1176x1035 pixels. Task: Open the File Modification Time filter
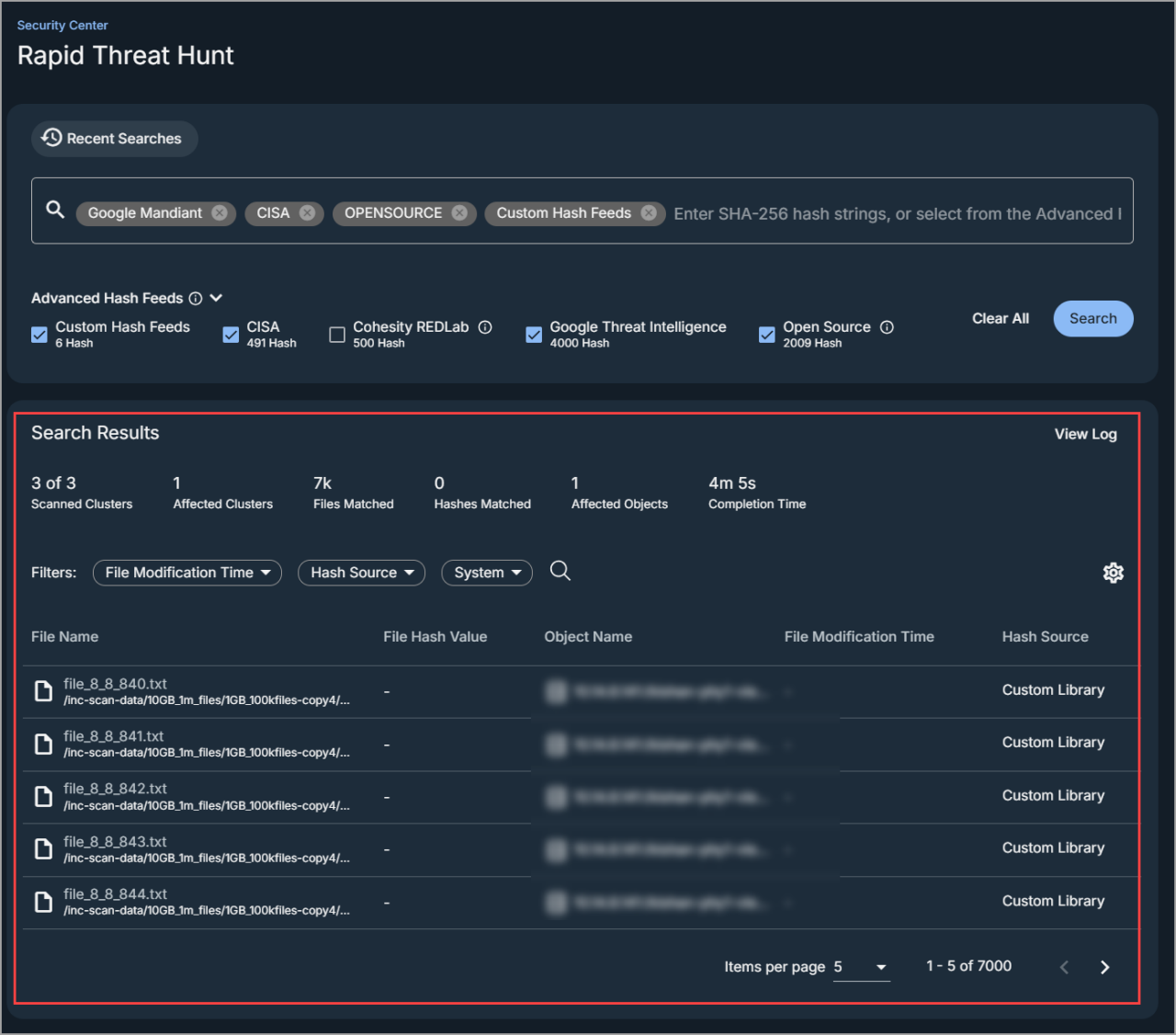click(x=187, y=573)
